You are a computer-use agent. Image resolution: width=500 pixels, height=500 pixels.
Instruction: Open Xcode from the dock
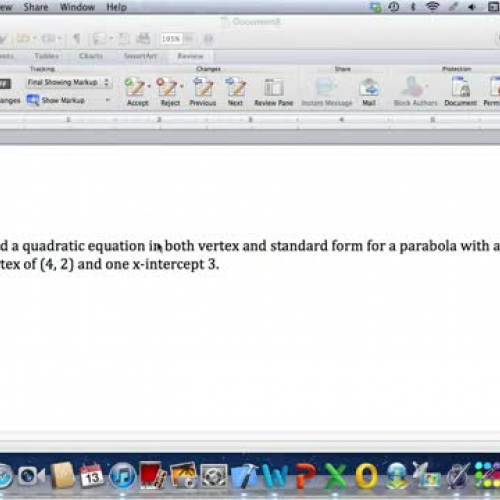[245, 476]
